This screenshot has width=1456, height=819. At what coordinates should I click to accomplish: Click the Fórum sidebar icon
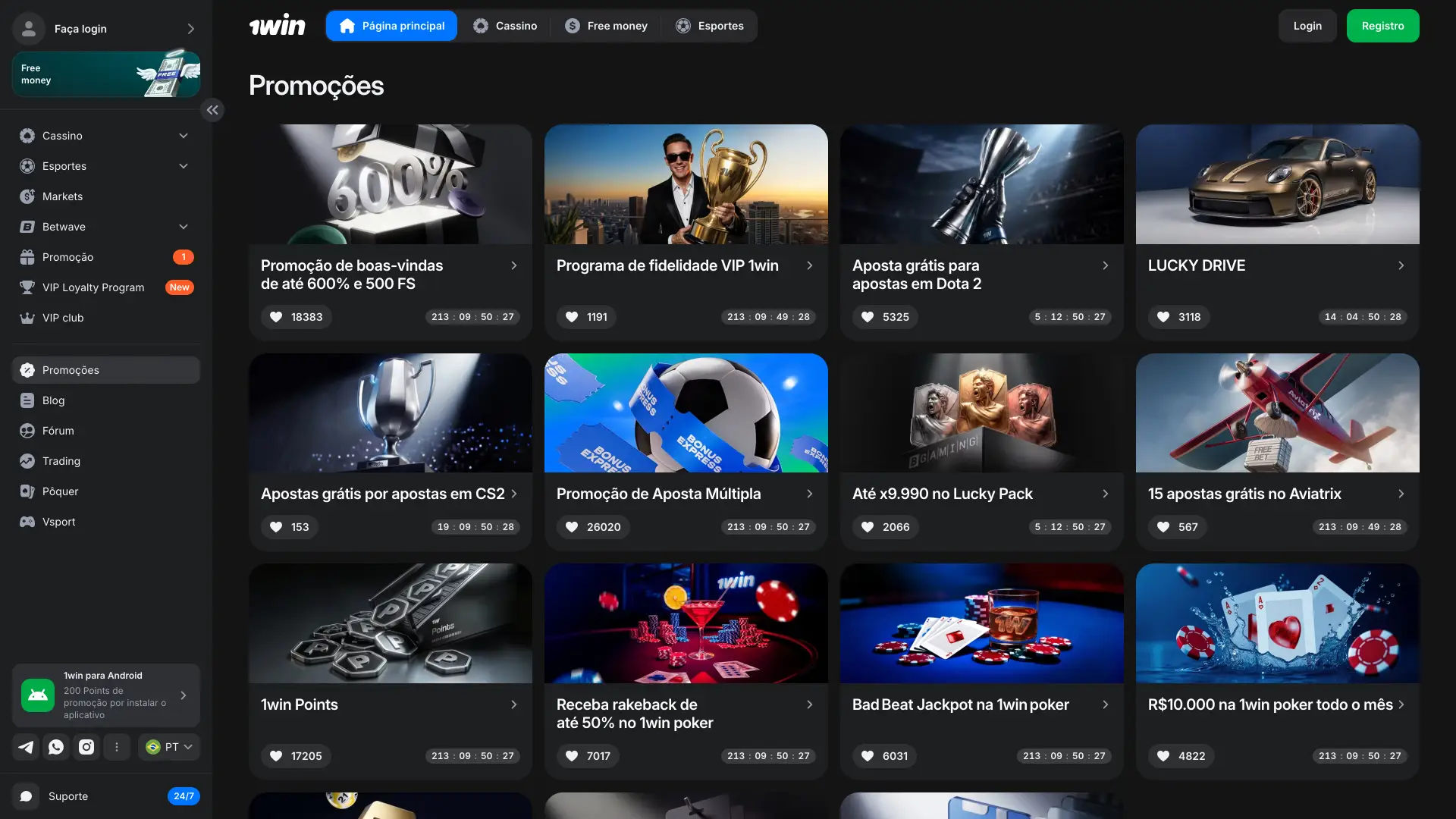[x=27, y=431]
